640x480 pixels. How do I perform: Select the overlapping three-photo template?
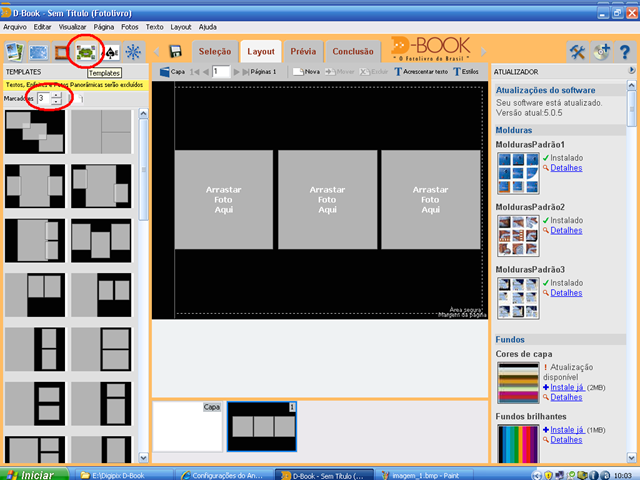click(x=35, y=132)
